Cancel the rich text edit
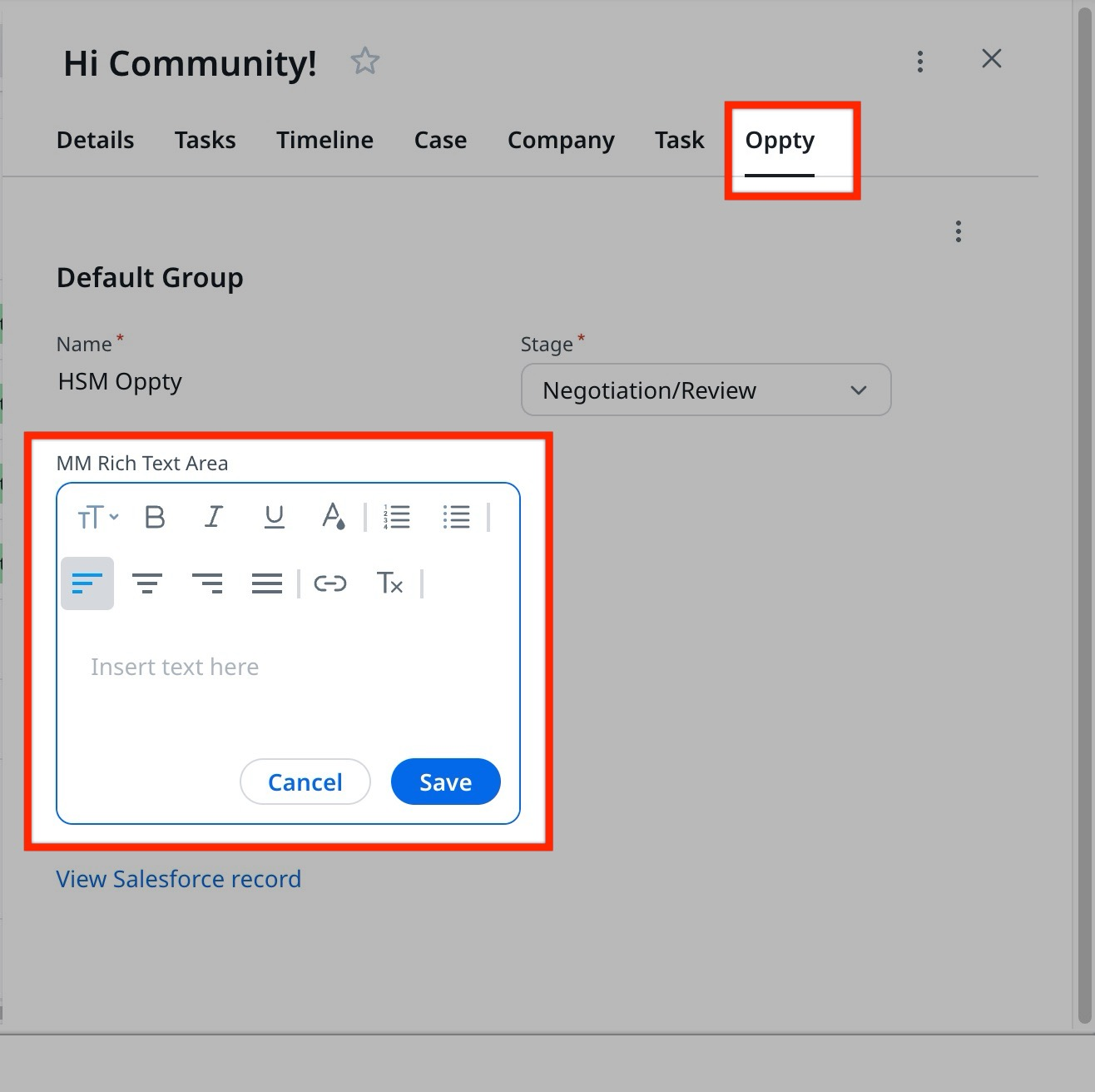This screenshot has width=1095, height=1092. 305,782
